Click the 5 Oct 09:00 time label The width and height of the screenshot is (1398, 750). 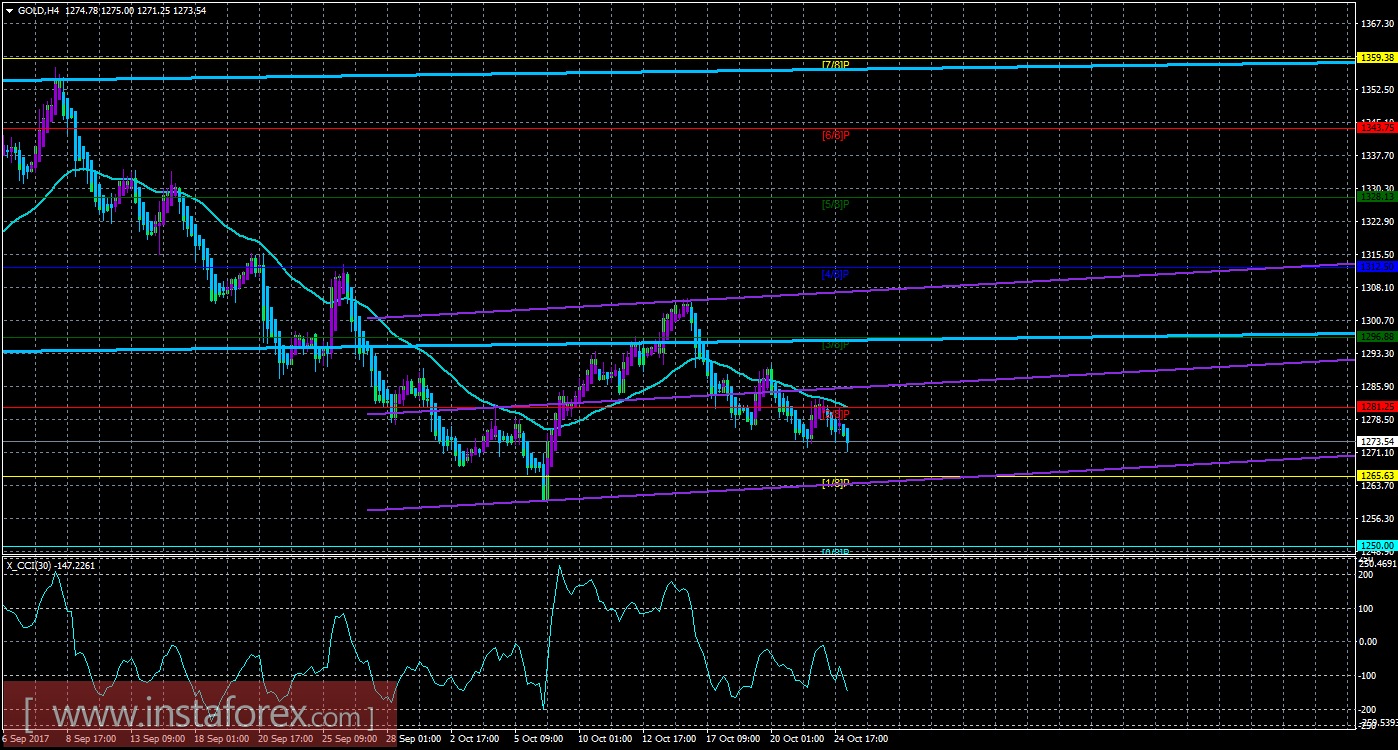point(538,739)
